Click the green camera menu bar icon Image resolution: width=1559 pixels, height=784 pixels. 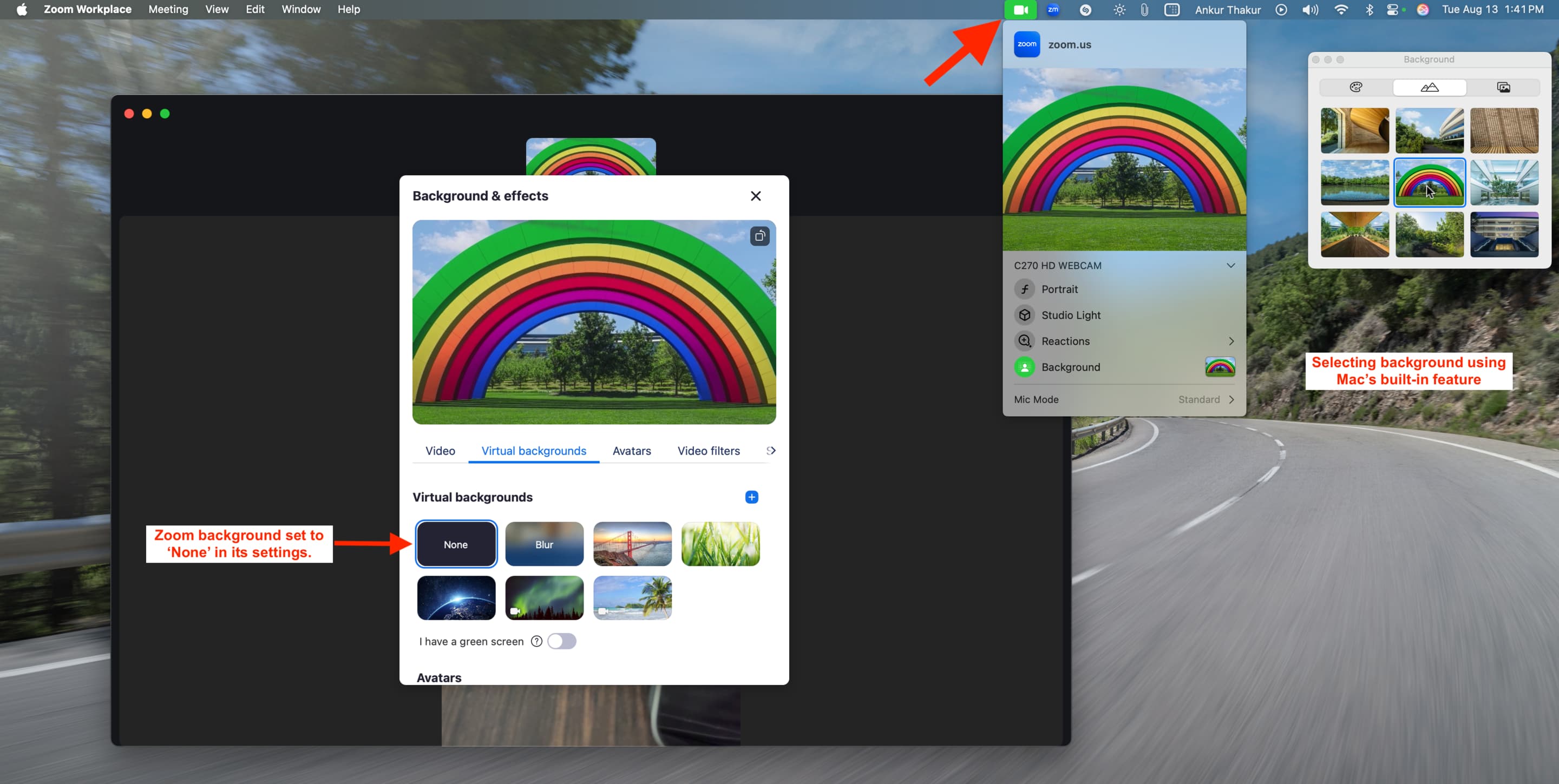click(x=1020, y=10)
